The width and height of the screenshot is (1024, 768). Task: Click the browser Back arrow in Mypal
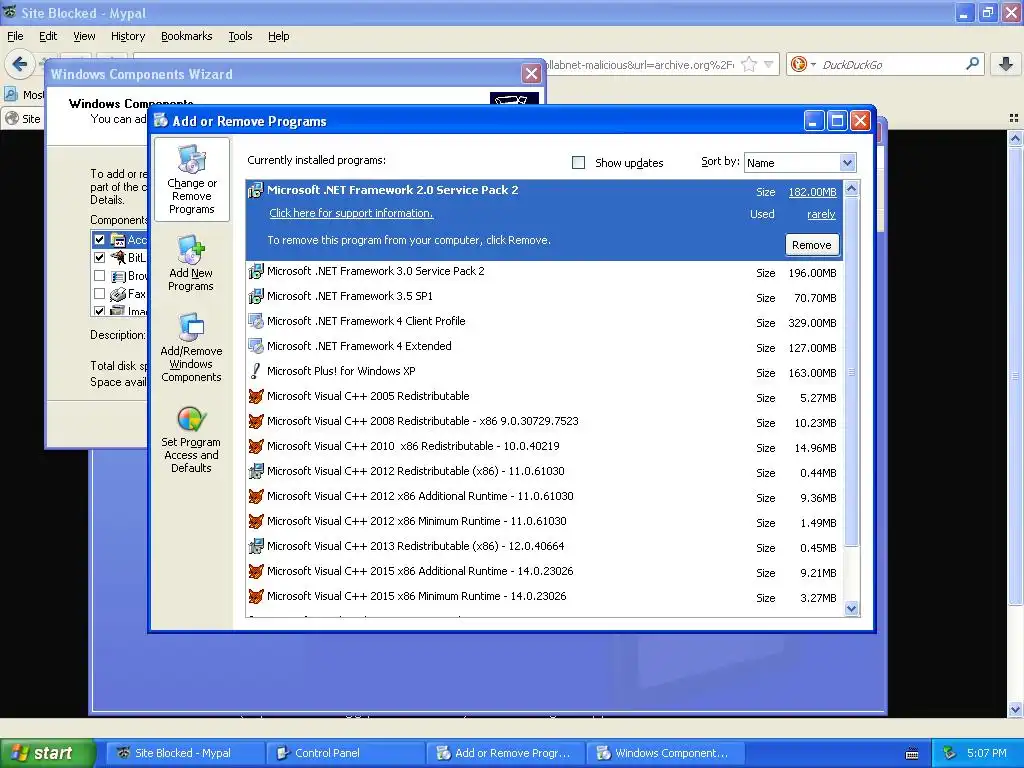20,64
